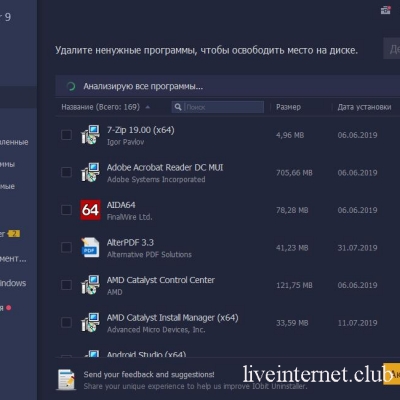This screenshot has width=400, height=400.
Task: Click the AlterPDF 3.3 PDF icon
Action: (90, 247)
